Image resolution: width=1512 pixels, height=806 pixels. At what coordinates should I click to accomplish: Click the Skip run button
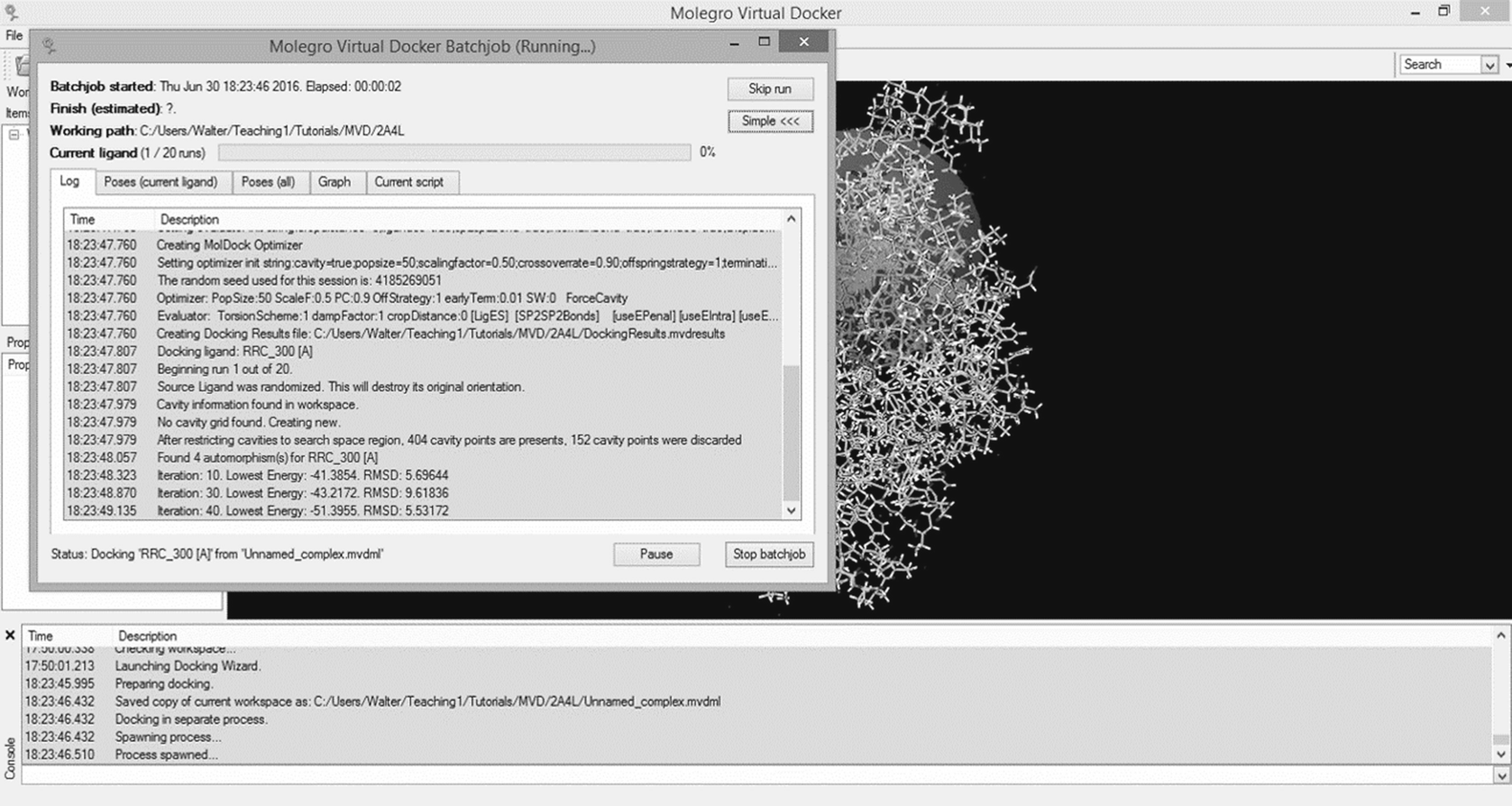[770, 88]
